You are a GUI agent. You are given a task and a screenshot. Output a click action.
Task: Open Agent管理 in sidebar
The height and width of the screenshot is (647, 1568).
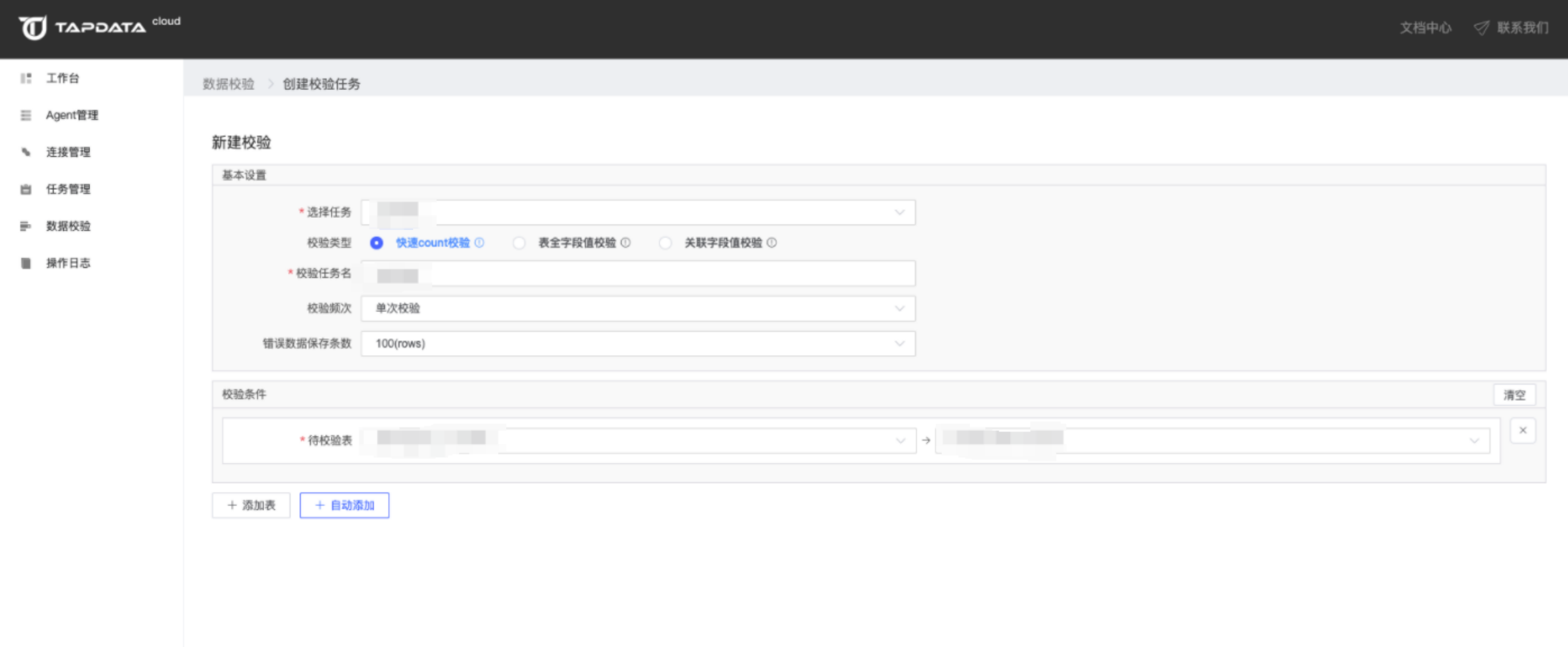72,115
